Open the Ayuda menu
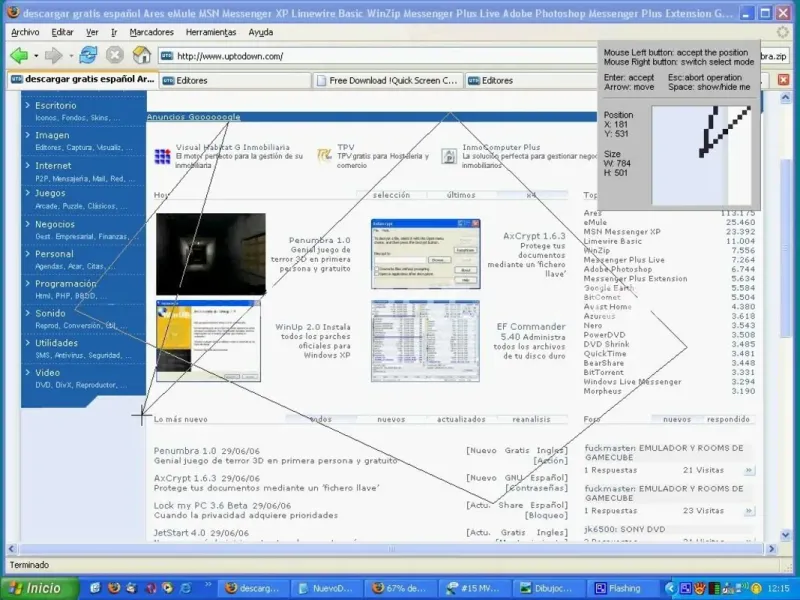The image size is (800, 600). click(x=261, y=32)
